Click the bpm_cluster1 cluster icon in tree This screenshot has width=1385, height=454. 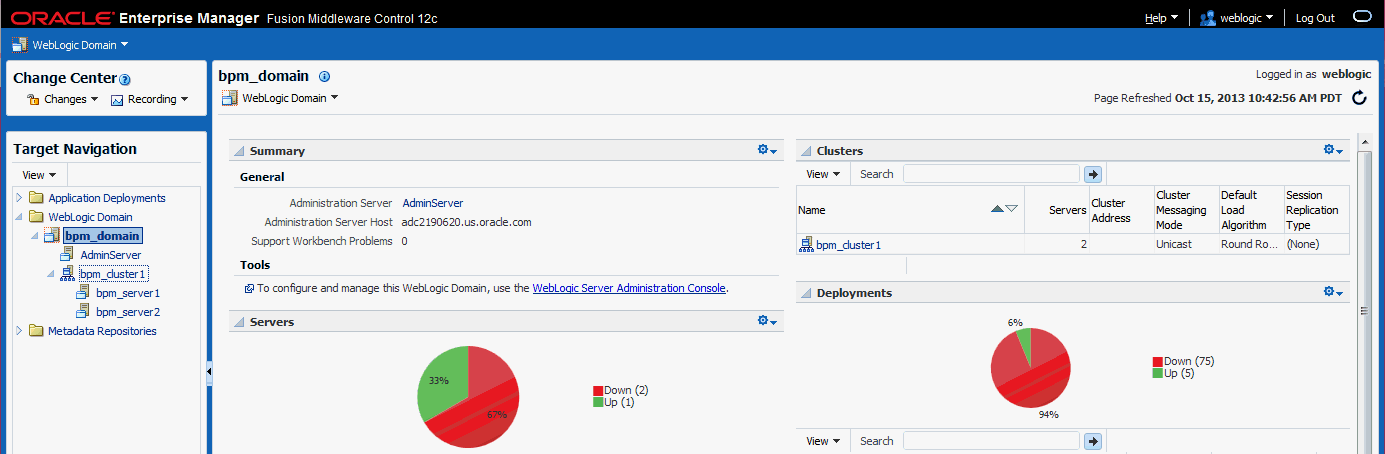tap(67, 274)
